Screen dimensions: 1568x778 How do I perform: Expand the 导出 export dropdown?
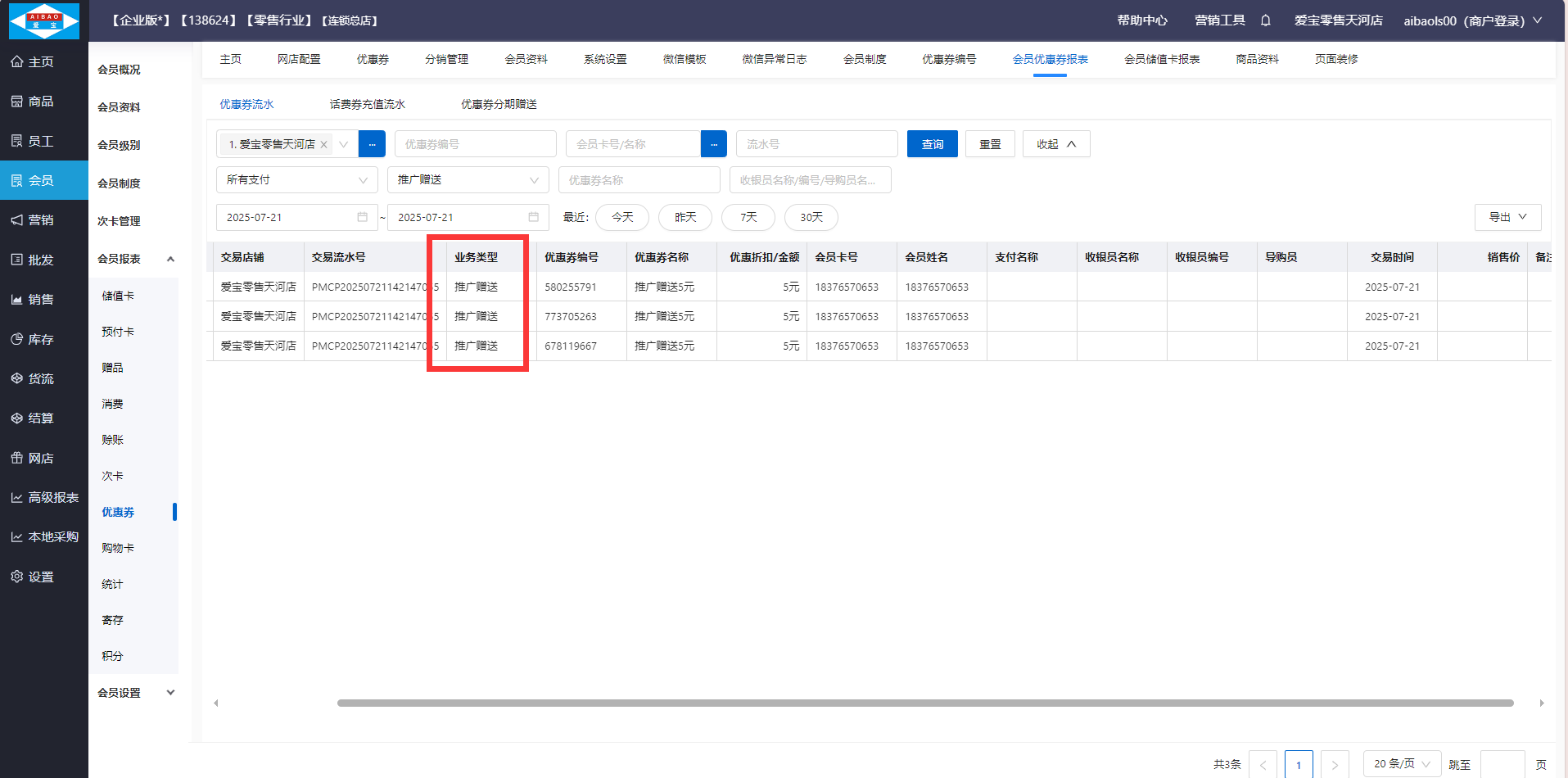pyautogui.click(x=1507, y=217)
